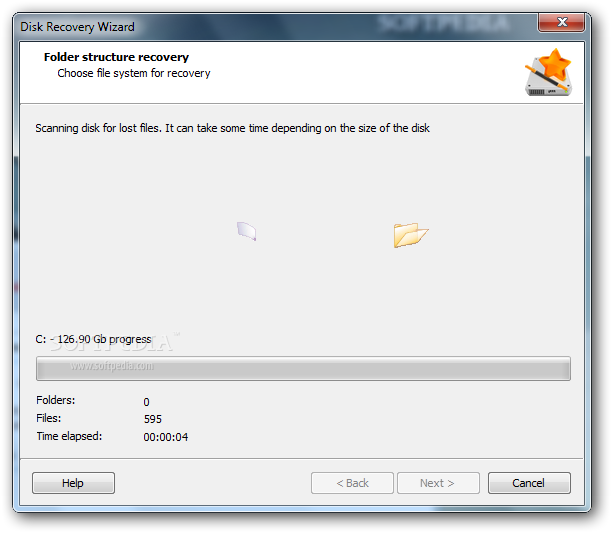Click the disabled Next button
612x533 pixels.
click(x=438, y=483)
